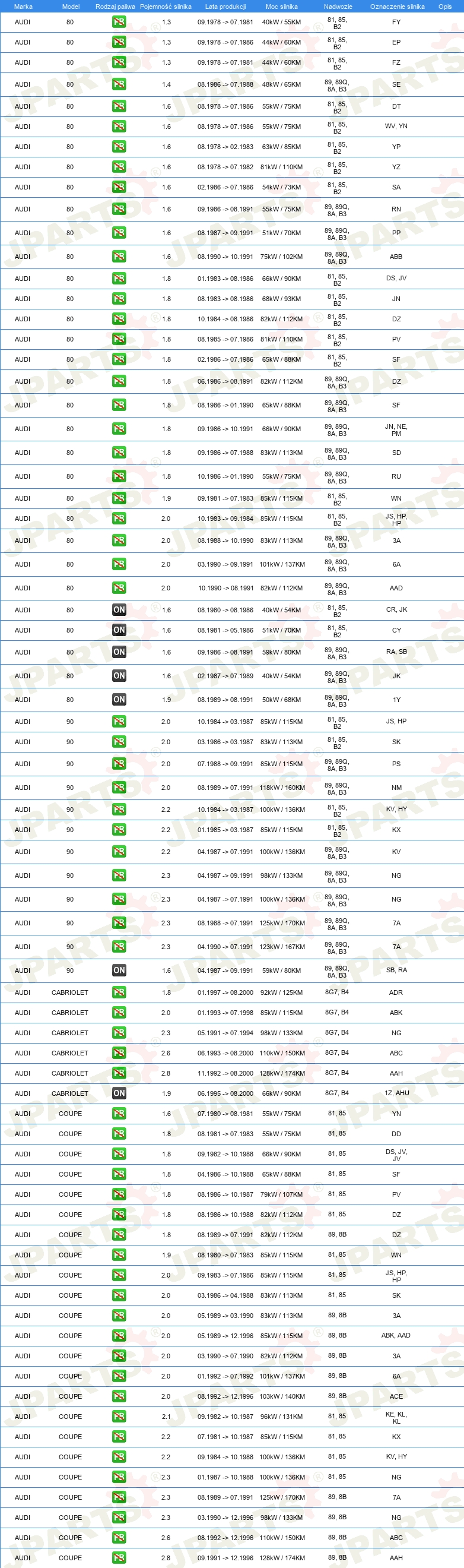This screenshot has height=1568, width=464.
Task: Click the 'Opis' column header
Action: (445, 7)
